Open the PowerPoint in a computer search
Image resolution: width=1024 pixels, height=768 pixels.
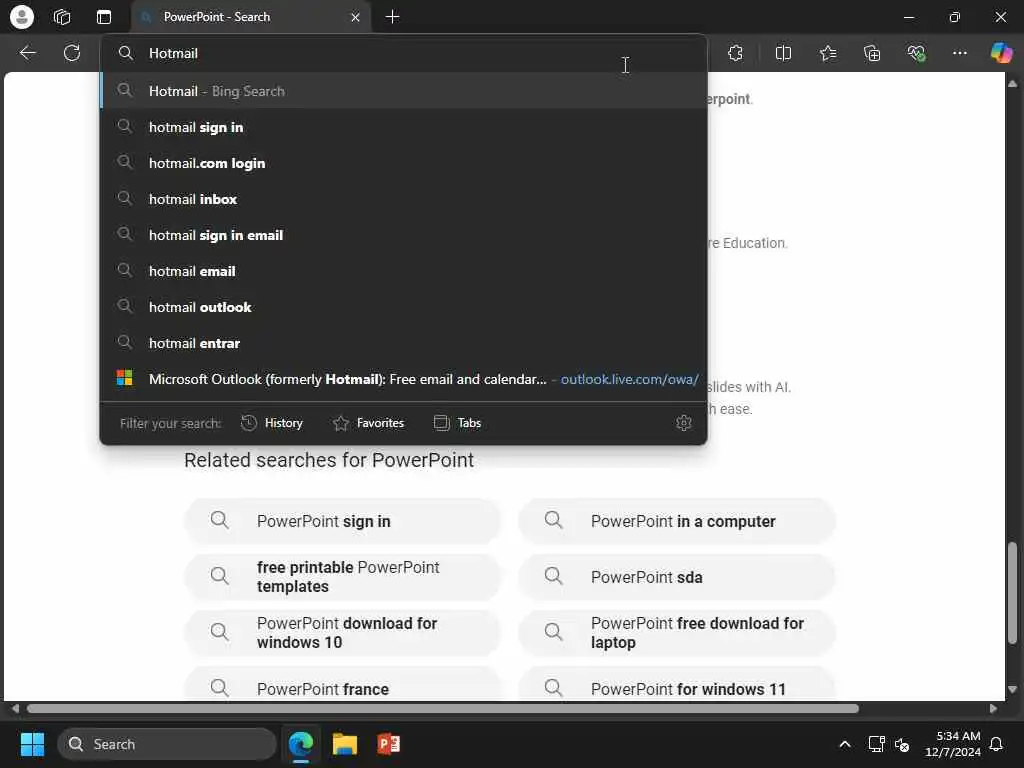pyautogui.click(x=677, y=521)
